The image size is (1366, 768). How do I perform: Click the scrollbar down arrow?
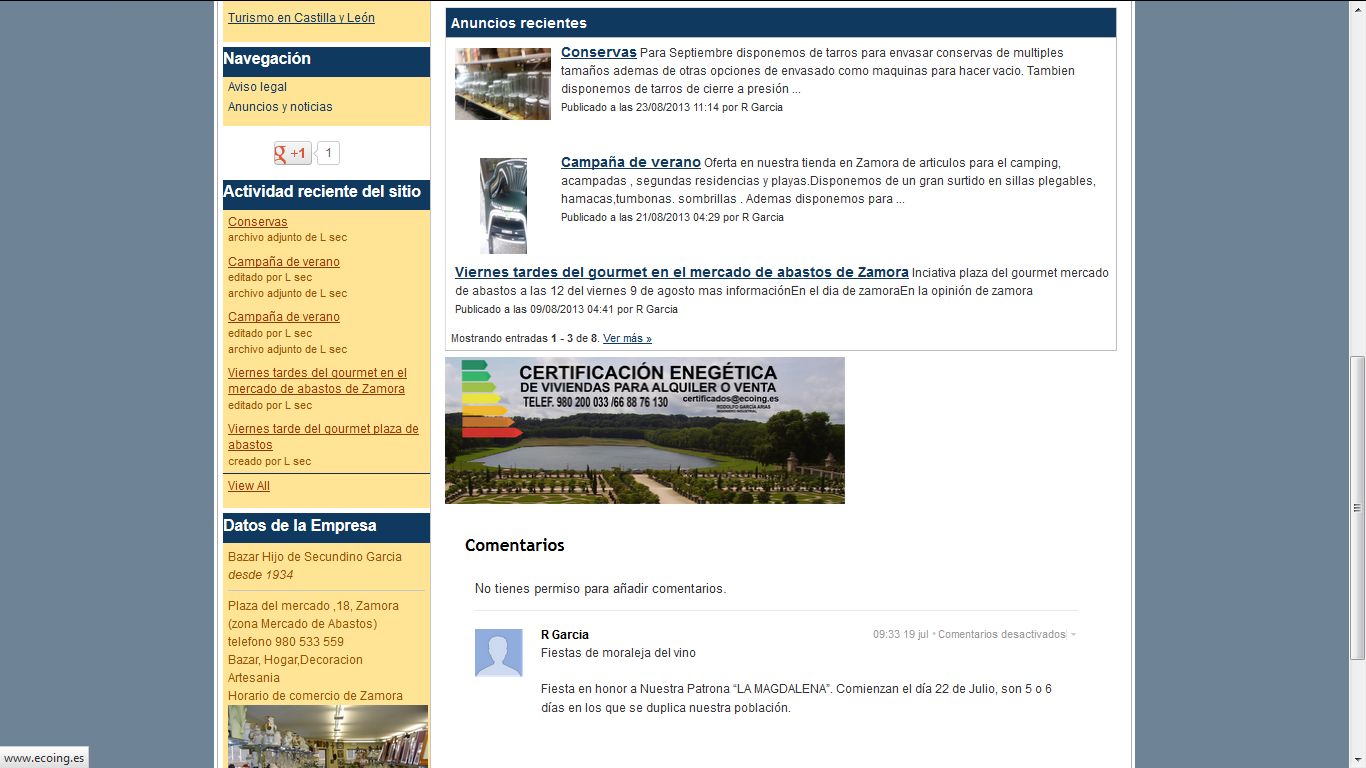pyautogui.click(x=1357, y=759)
